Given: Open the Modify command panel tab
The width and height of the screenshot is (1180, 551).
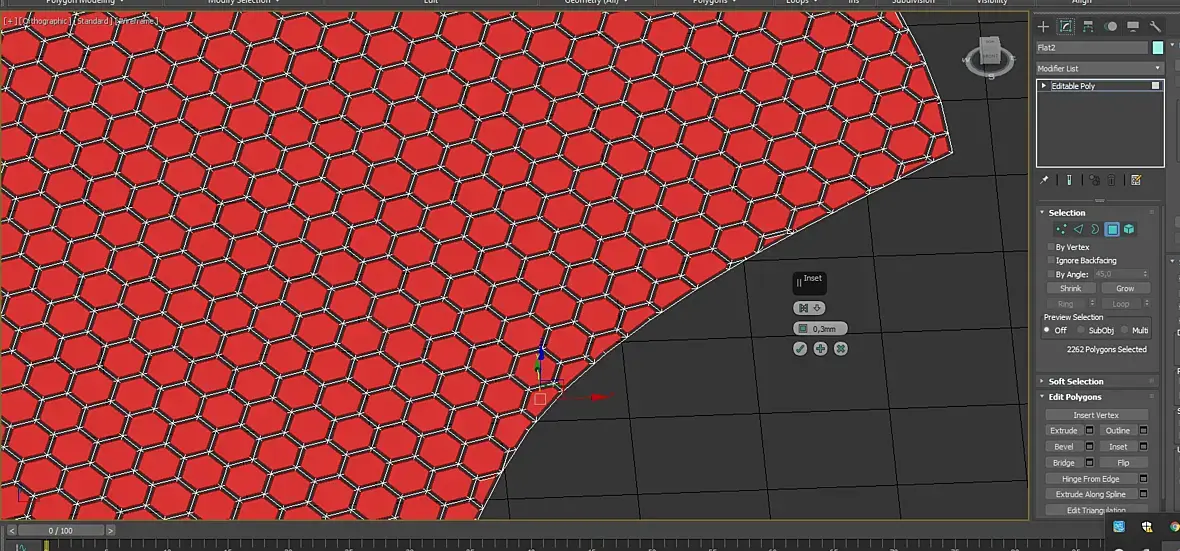Looking at the screenshot, I should (1066, 26).
